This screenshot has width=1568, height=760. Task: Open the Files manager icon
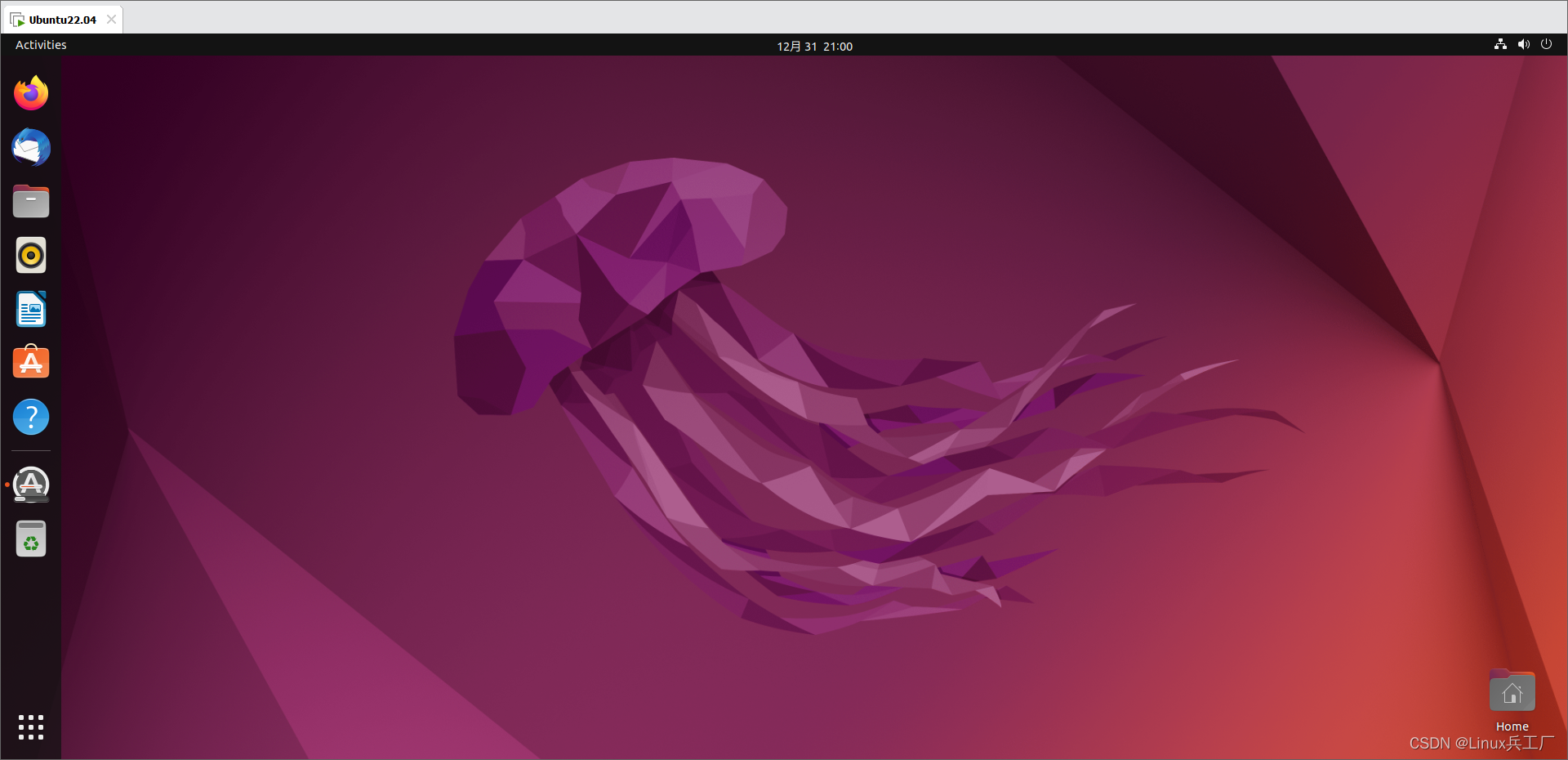31,201
